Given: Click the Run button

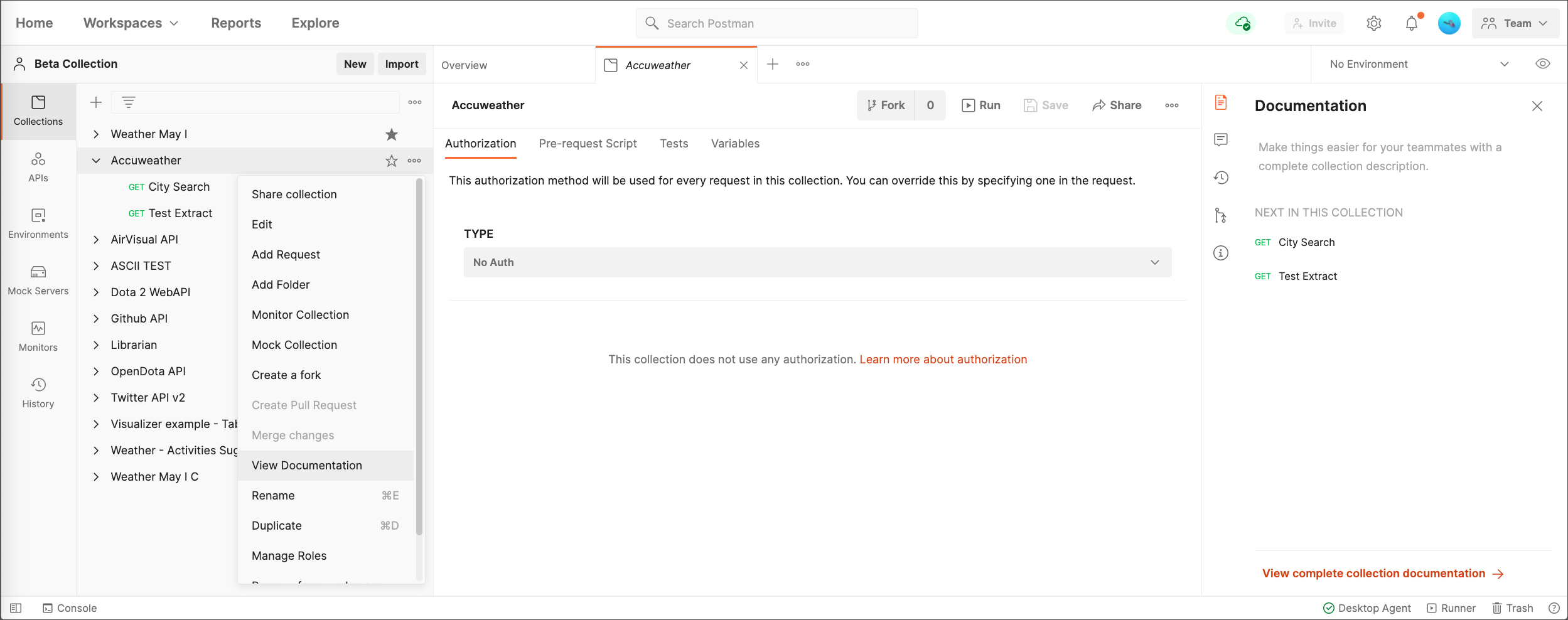Looking at the screenshot, I should (x=981, y=105).
